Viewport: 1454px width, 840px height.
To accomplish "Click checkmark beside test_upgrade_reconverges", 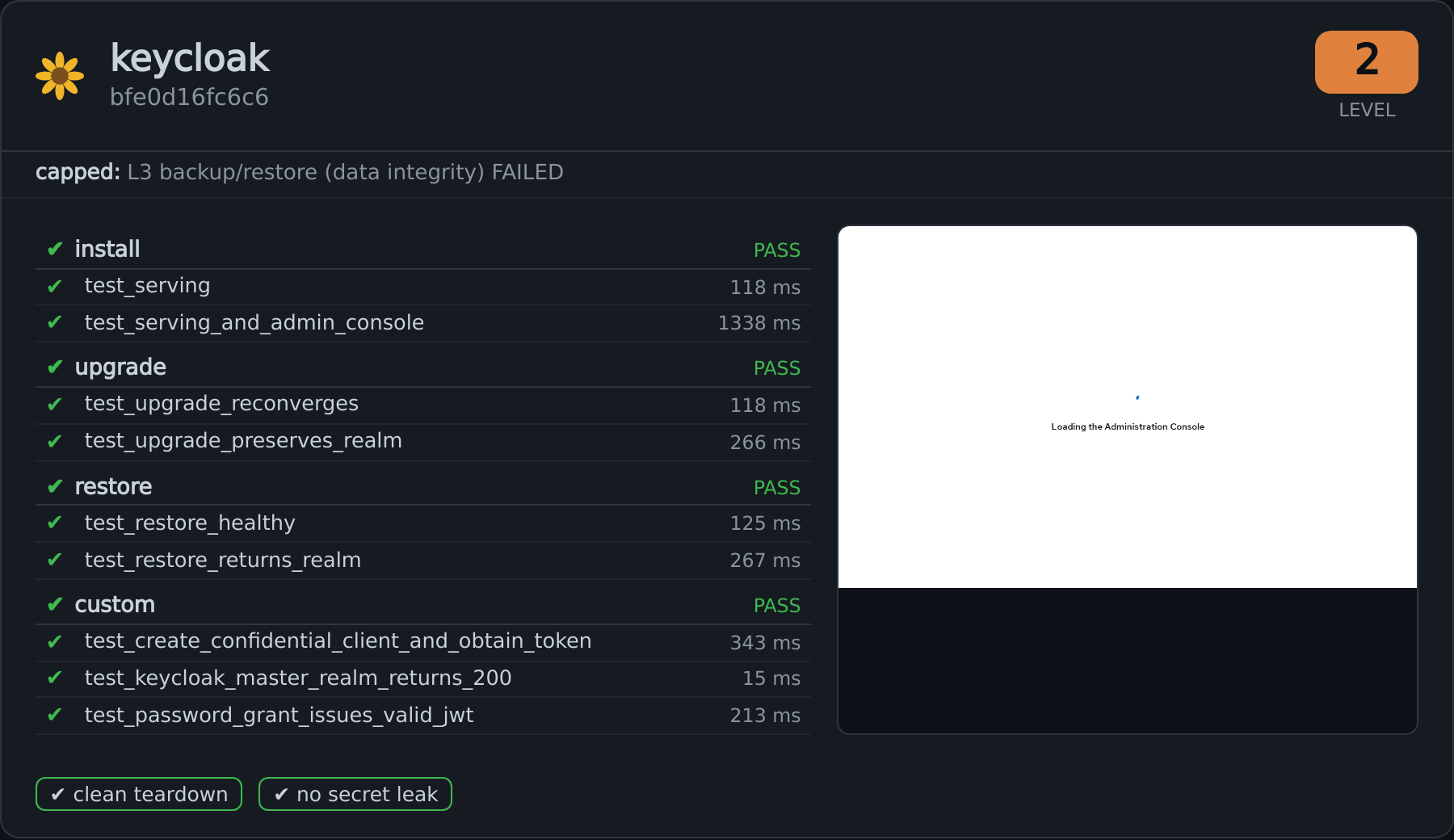I will point(55,404).
